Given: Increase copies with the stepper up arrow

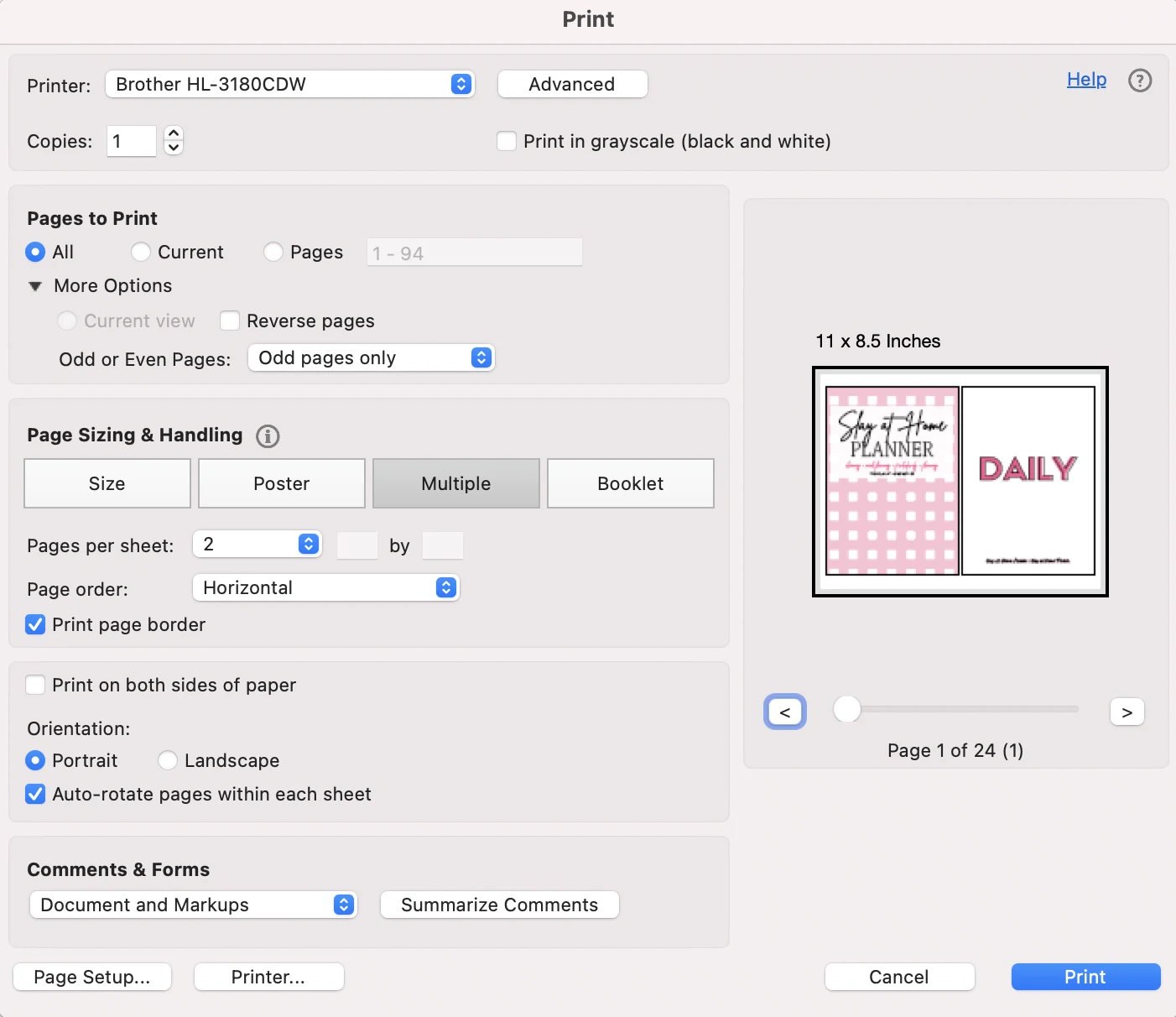Looking at the screenshot, I should pyautogui.click(x=173, y=134).
